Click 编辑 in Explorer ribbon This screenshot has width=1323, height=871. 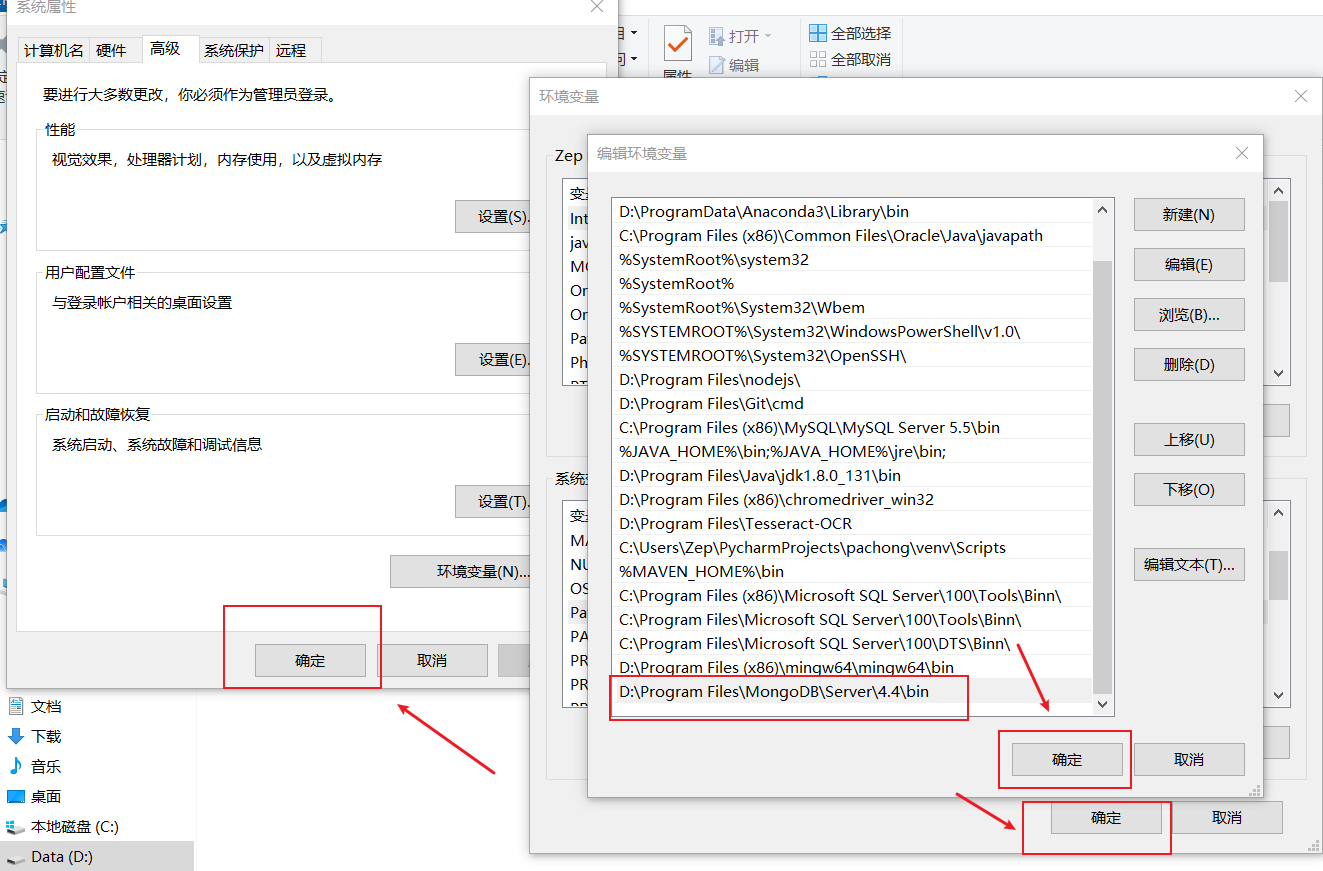click(x=734, y=65)
